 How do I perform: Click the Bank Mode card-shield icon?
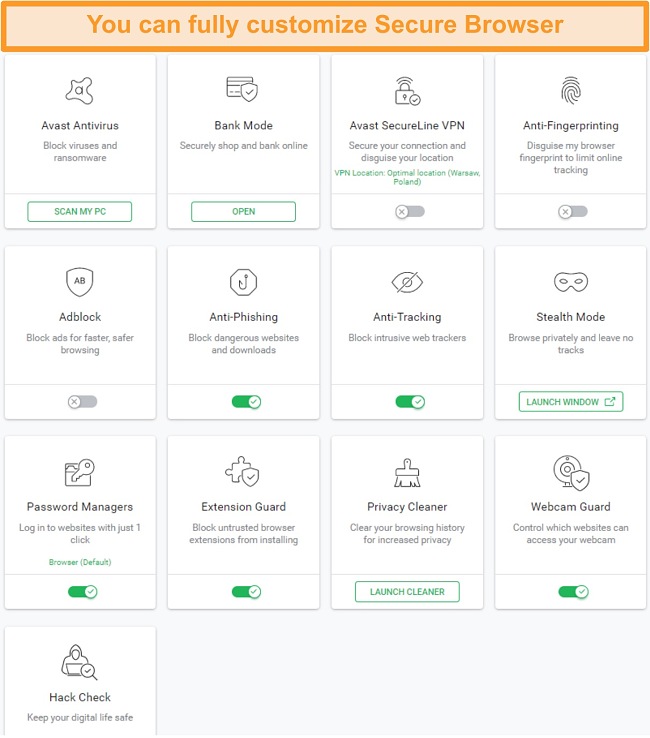pos(242,89)
